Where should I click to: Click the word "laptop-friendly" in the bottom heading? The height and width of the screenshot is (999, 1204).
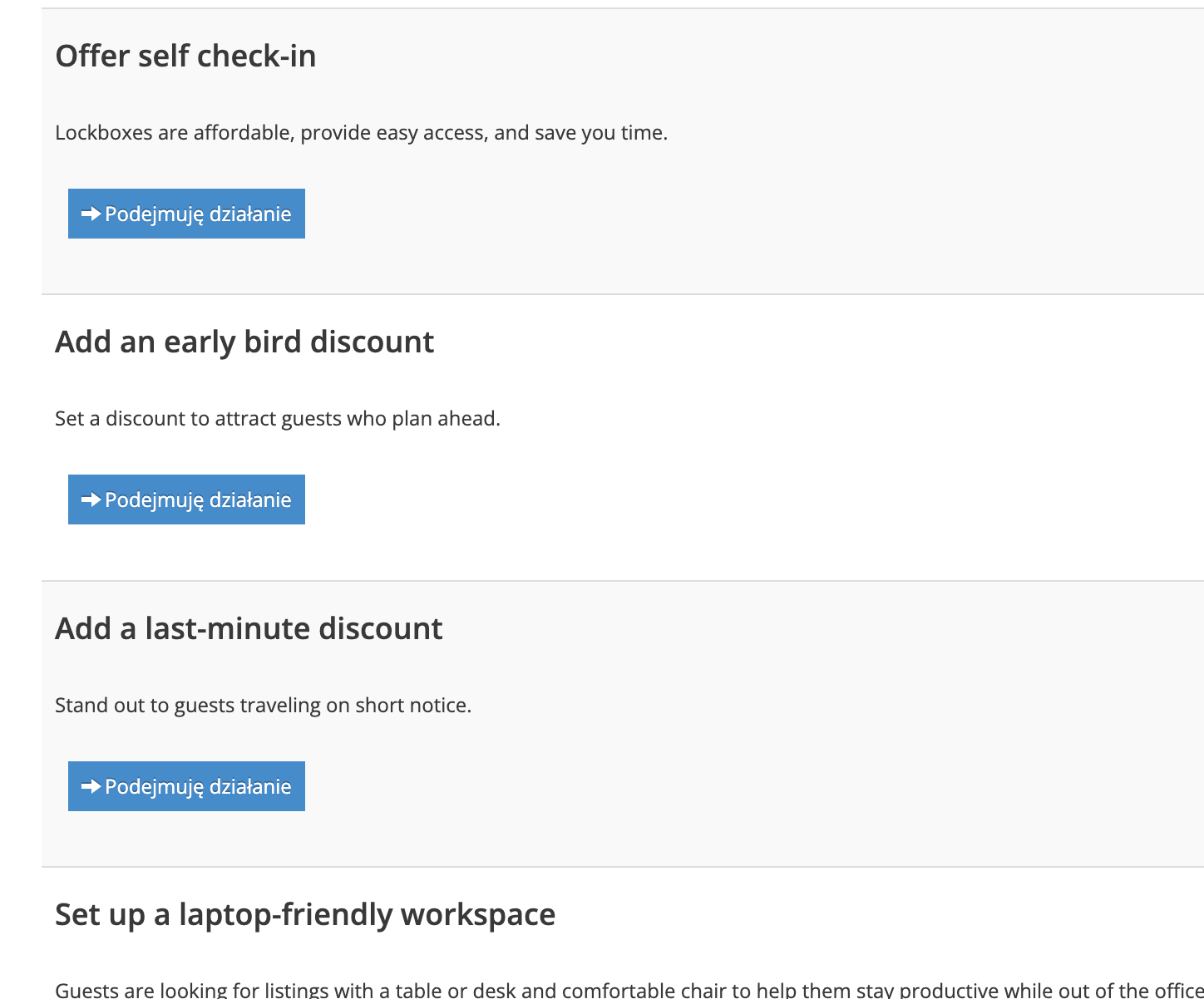click(x=285, y=914)
